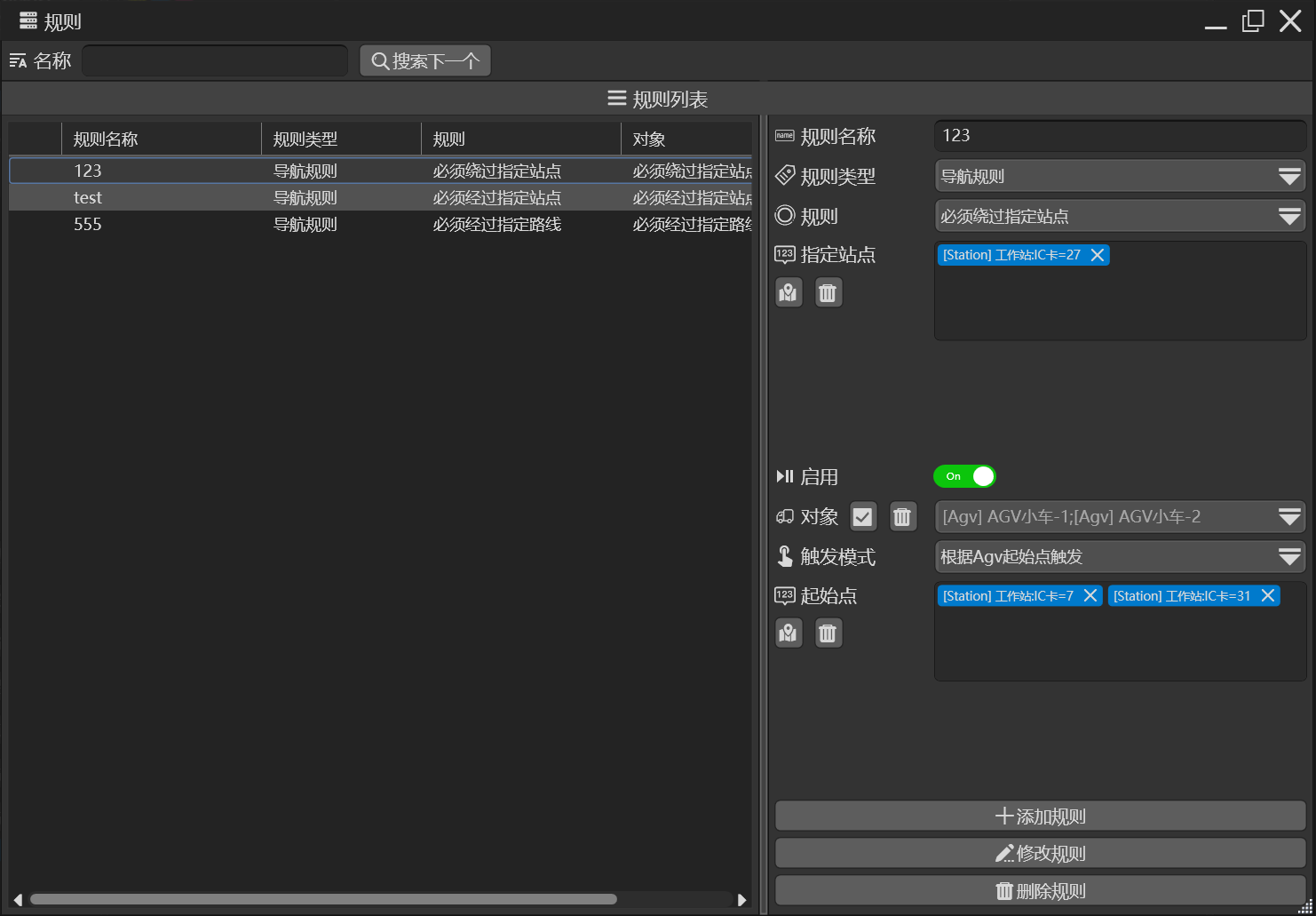Click the 对象 column header in the list
1316x916 pixels.
tap(686, 139)
